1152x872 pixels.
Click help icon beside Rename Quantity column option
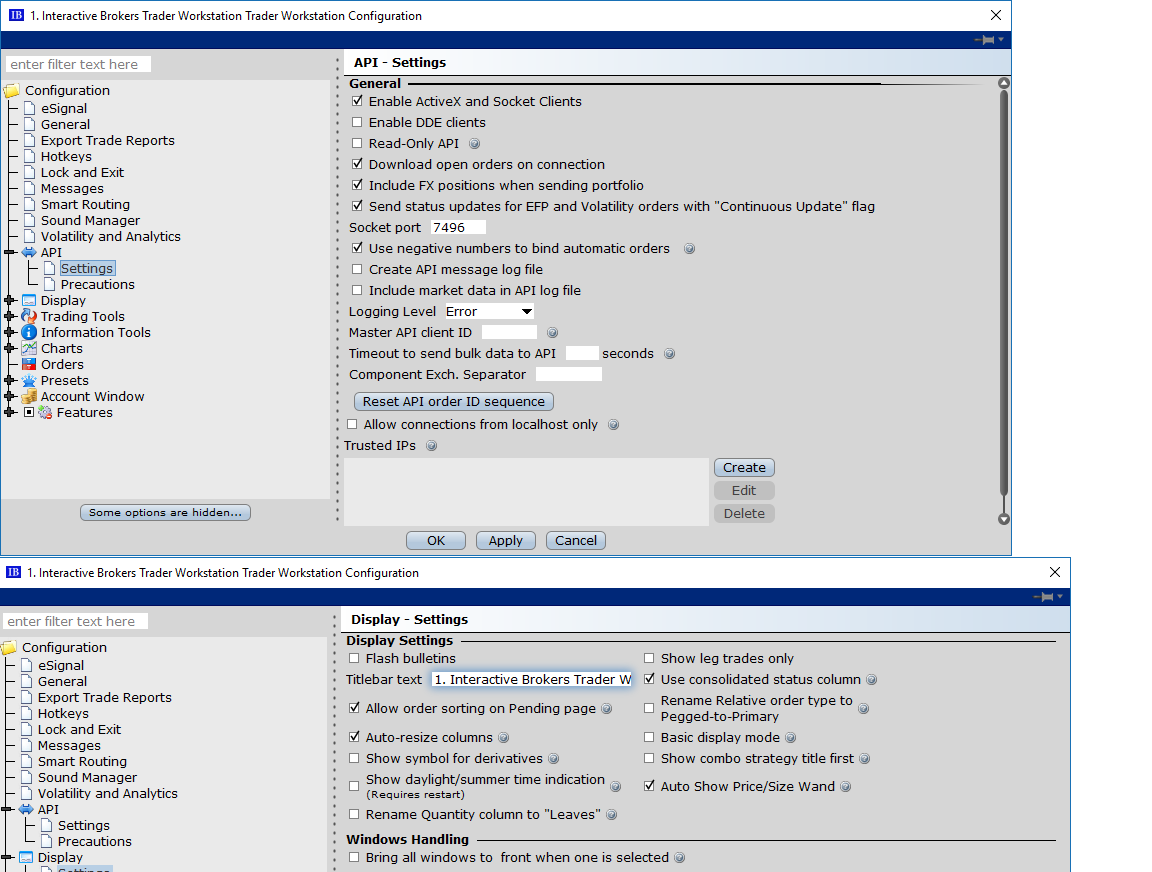(611, 815)
